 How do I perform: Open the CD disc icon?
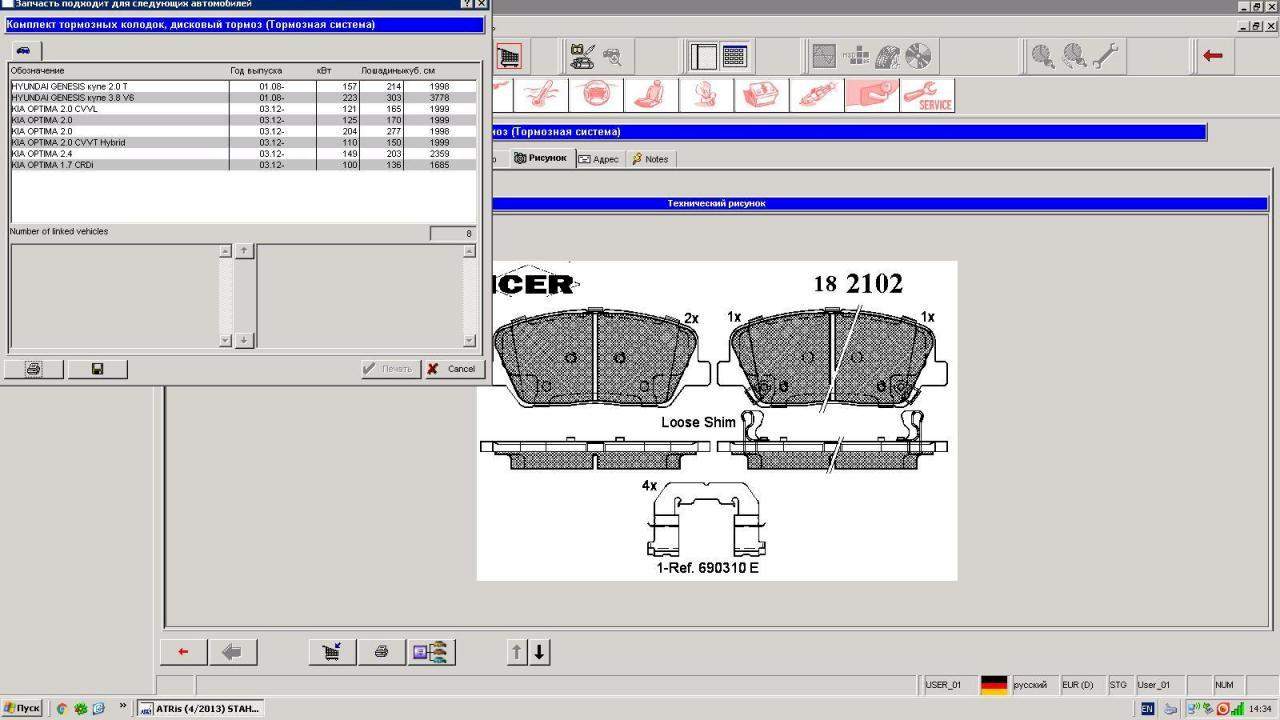click(918, 56)
